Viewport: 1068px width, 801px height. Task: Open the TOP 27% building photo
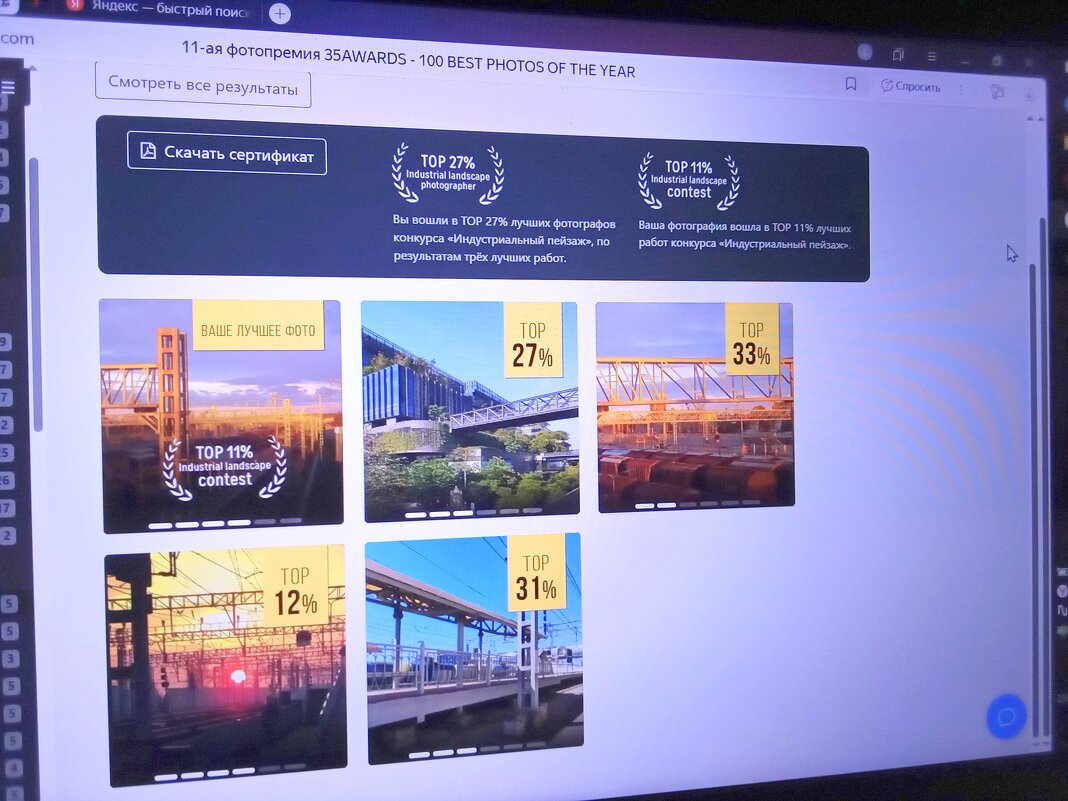470,412
